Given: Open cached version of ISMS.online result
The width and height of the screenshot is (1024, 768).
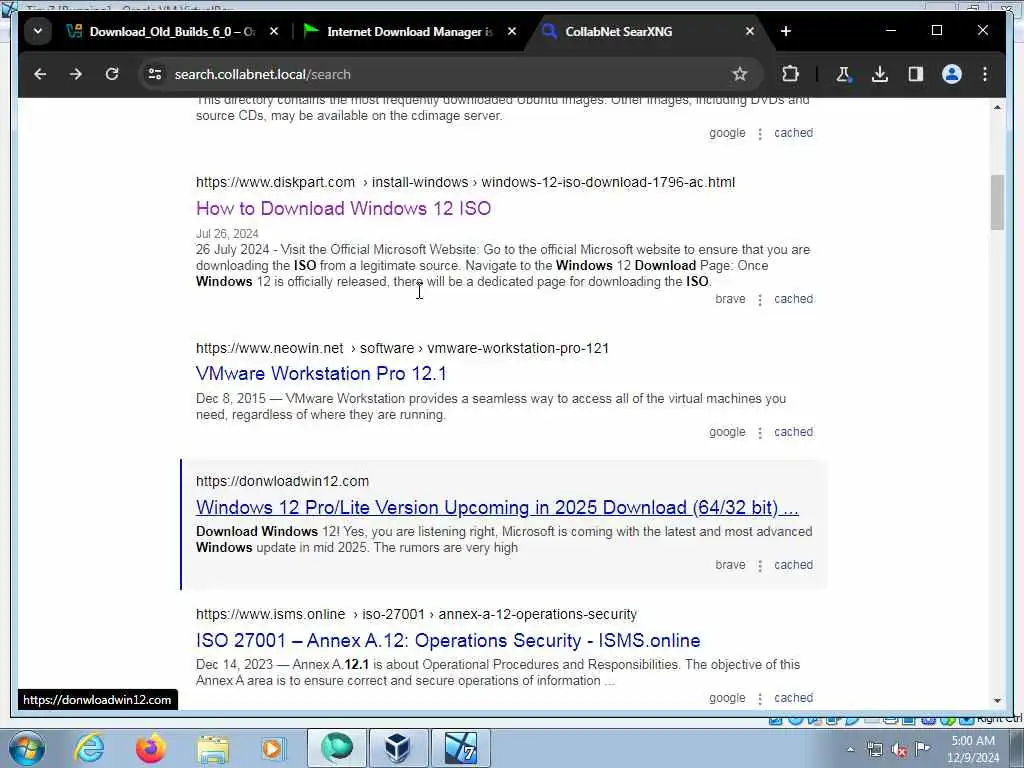Looking at the screenshot, I should click(793, 698).
